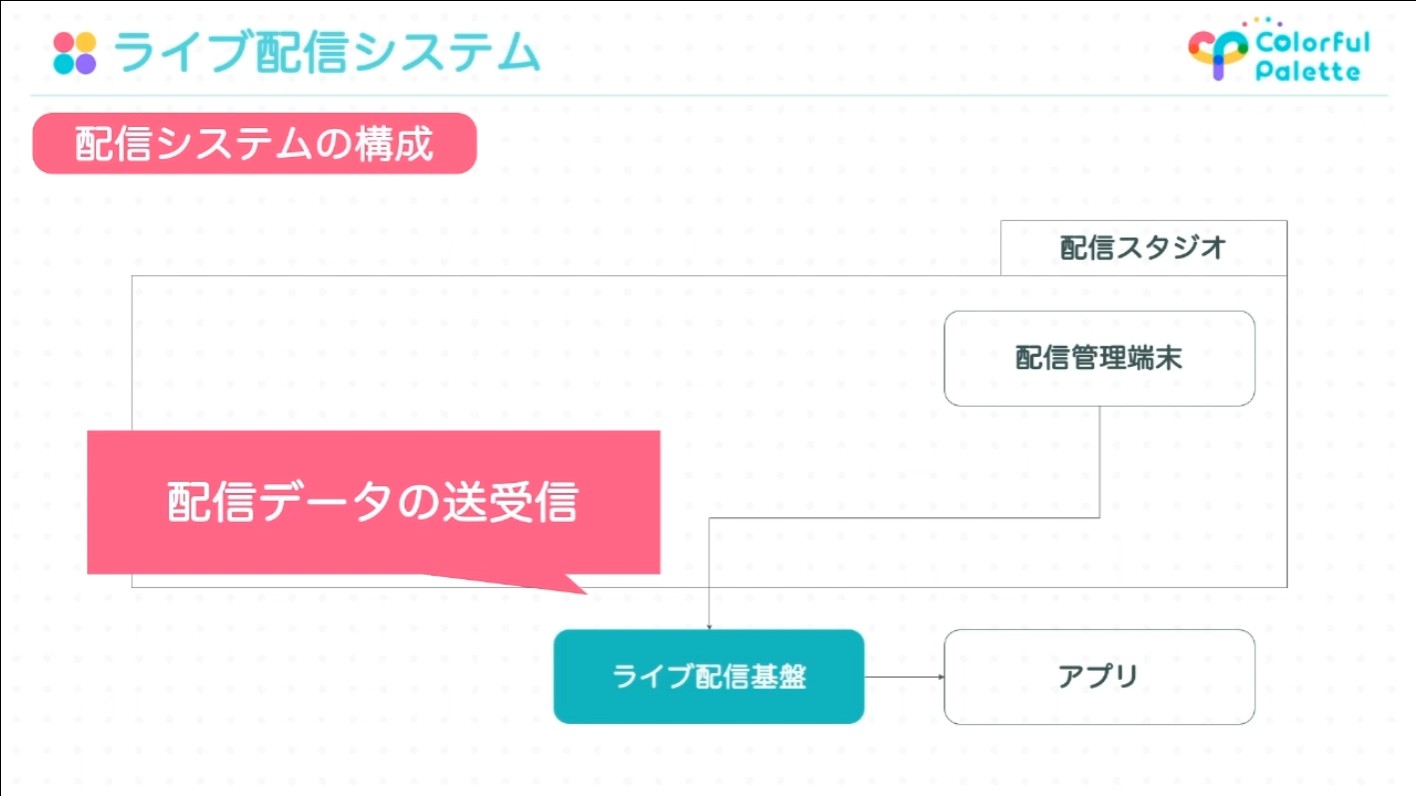Select the teal ライブ配信基盤 box

coord(708,677)
